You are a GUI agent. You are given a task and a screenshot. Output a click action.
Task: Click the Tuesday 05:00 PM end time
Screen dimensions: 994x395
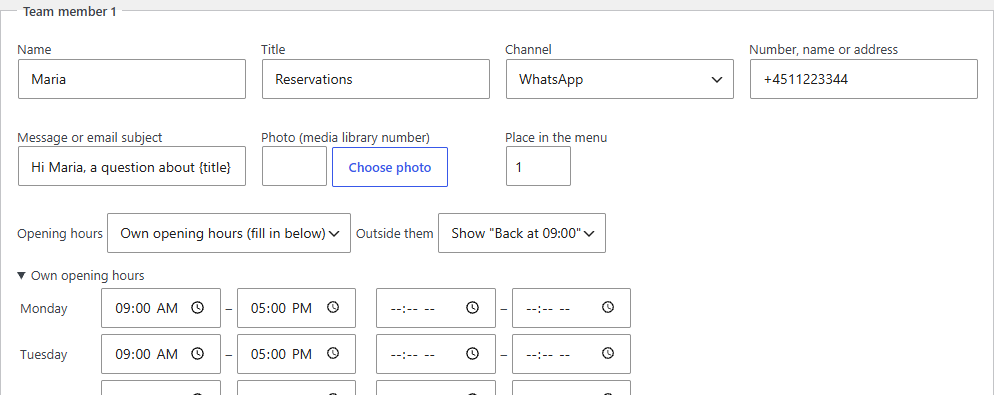point(296,354)
